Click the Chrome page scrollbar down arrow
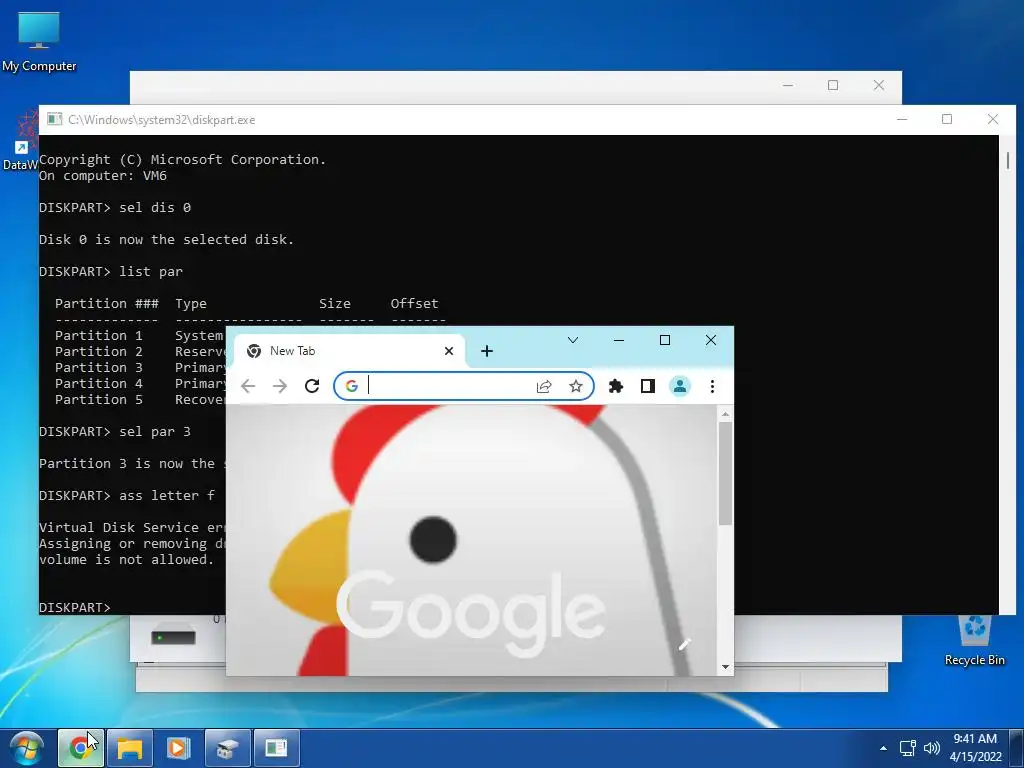The width and height of the screenshot is (1024, 768). 725,667
